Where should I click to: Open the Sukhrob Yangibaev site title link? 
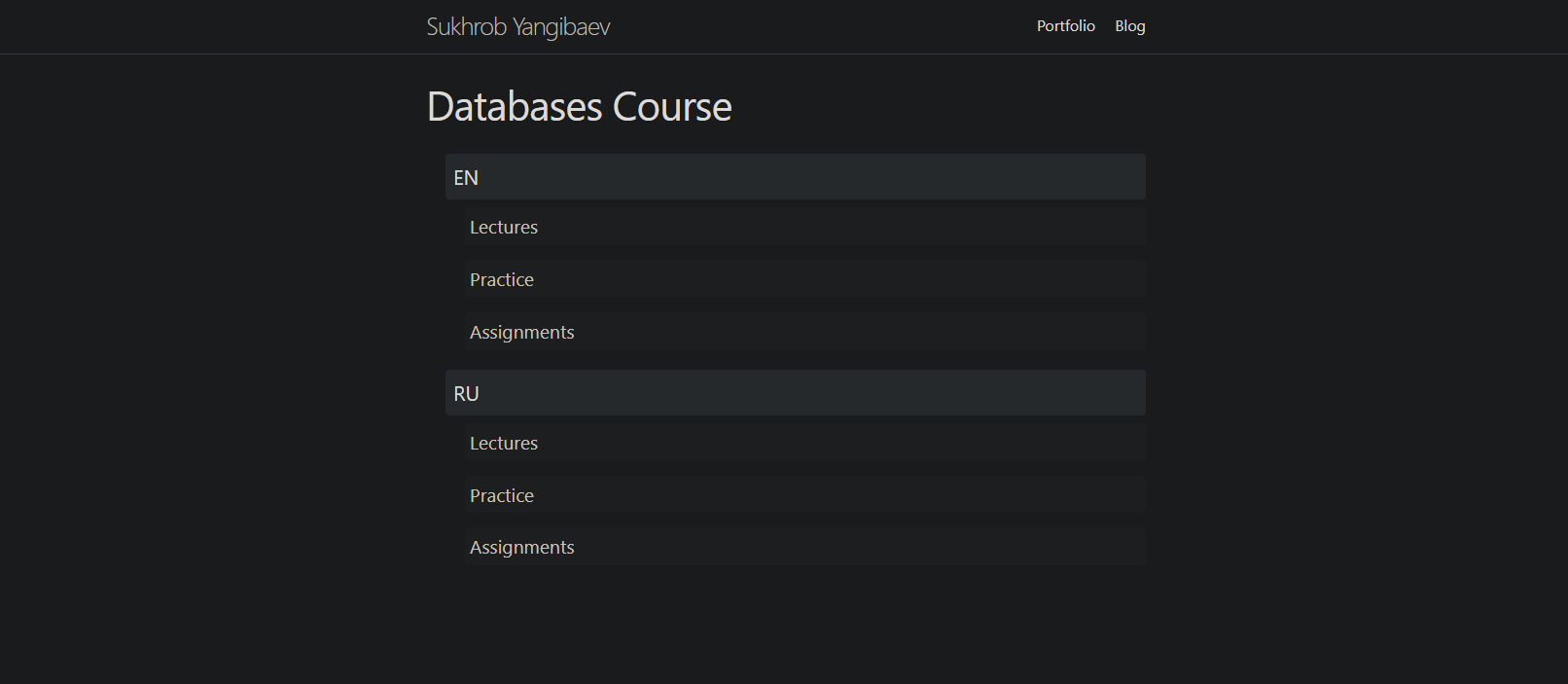(x=518, y=26)
